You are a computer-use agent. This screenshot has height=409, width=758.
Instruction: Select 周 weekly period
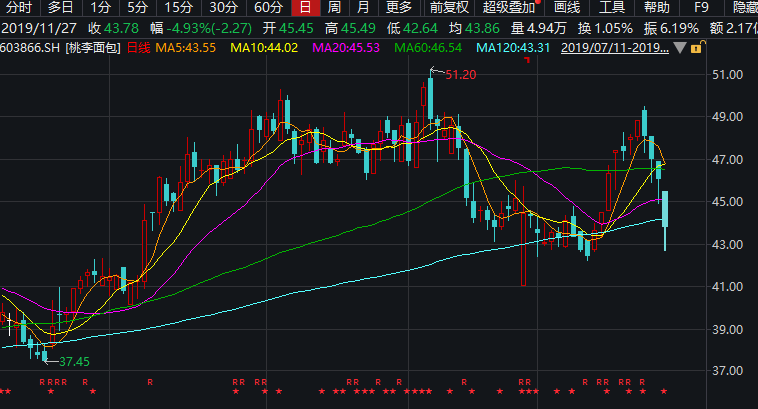[333, 7]
